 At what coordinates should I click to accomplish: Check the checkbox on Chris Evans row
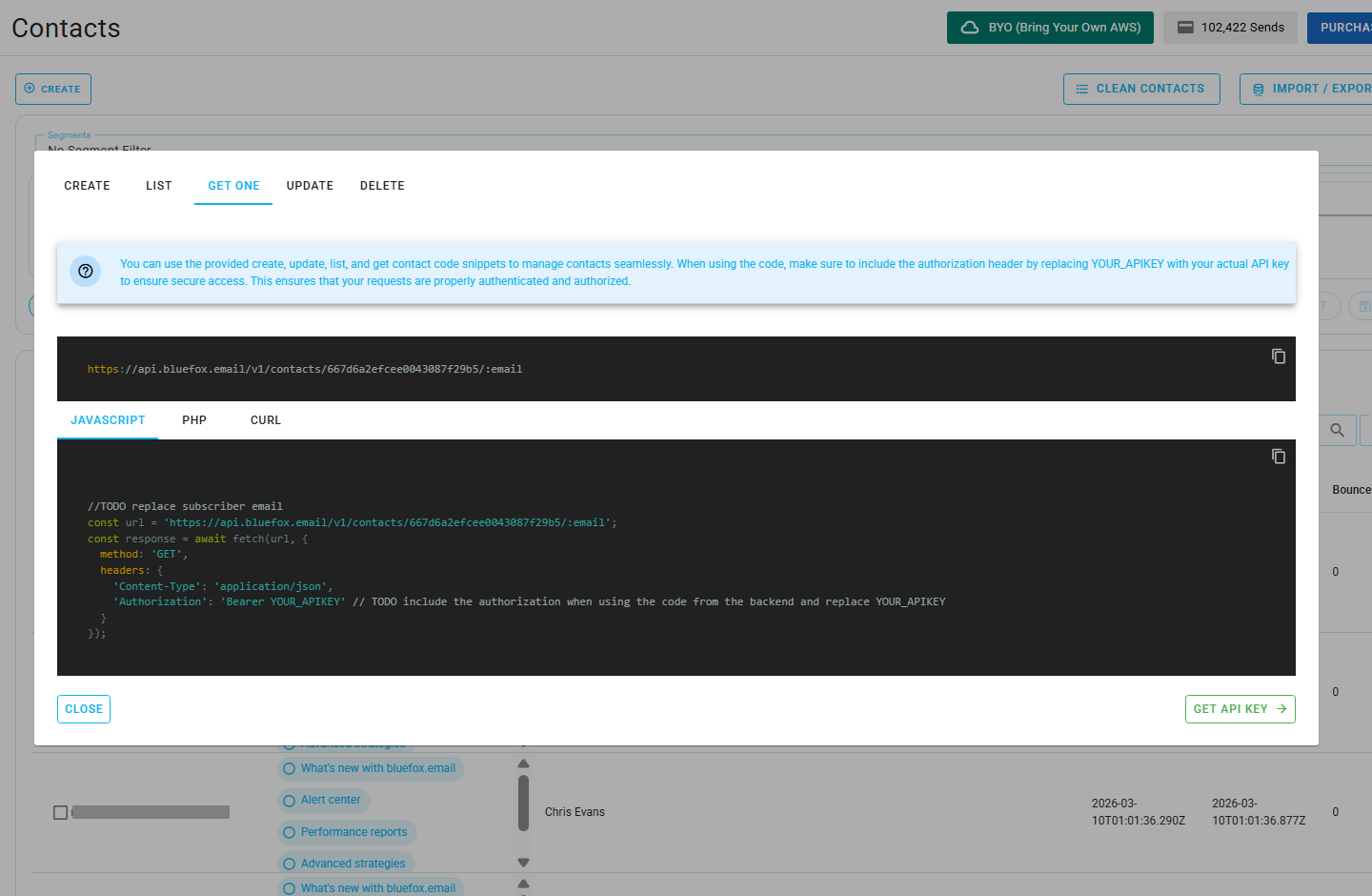(61, 812)
